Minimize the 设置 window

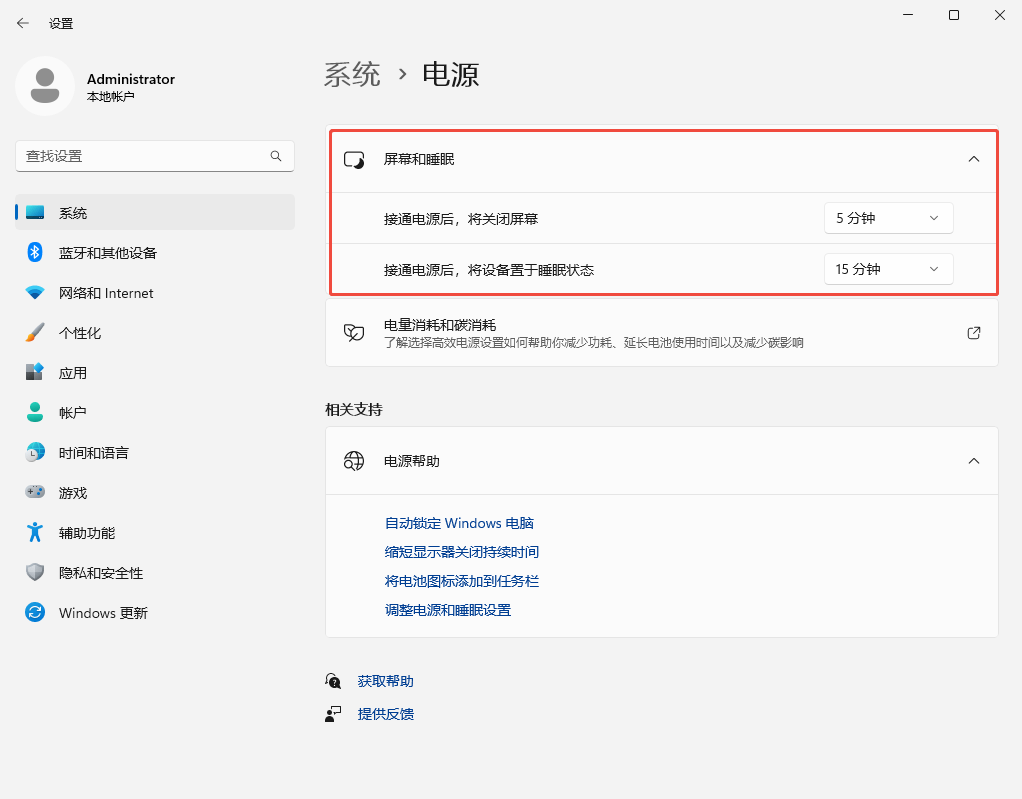(x=908, y=14)
